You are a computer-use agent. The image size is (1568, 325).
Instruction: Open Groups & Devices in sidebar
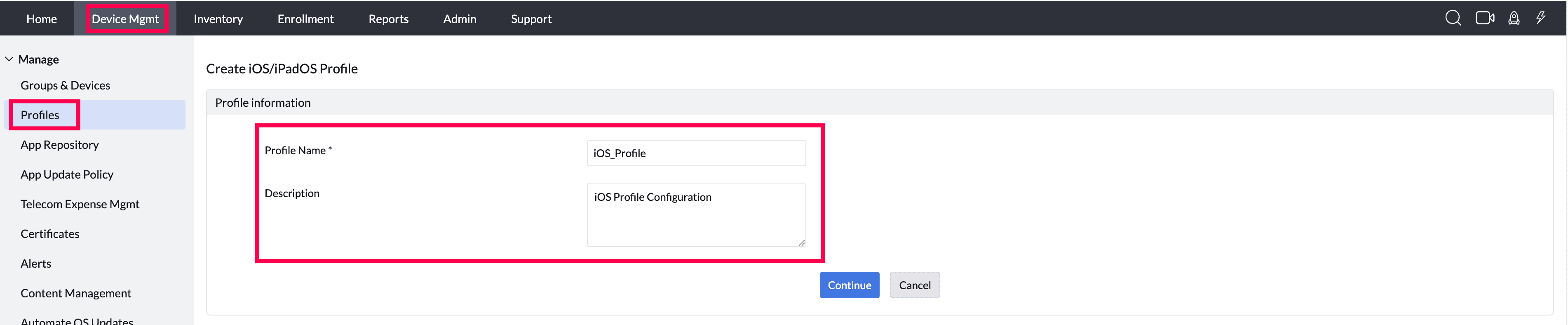[65, 86]
